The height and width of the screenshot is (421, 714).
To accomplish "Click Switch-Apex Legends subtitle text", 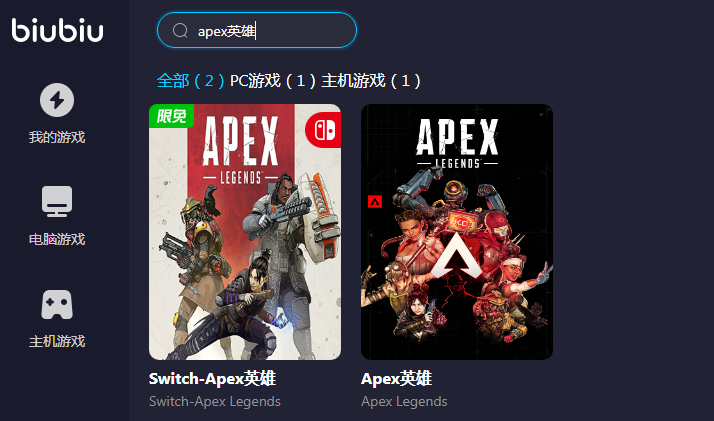I will [215, 401].
